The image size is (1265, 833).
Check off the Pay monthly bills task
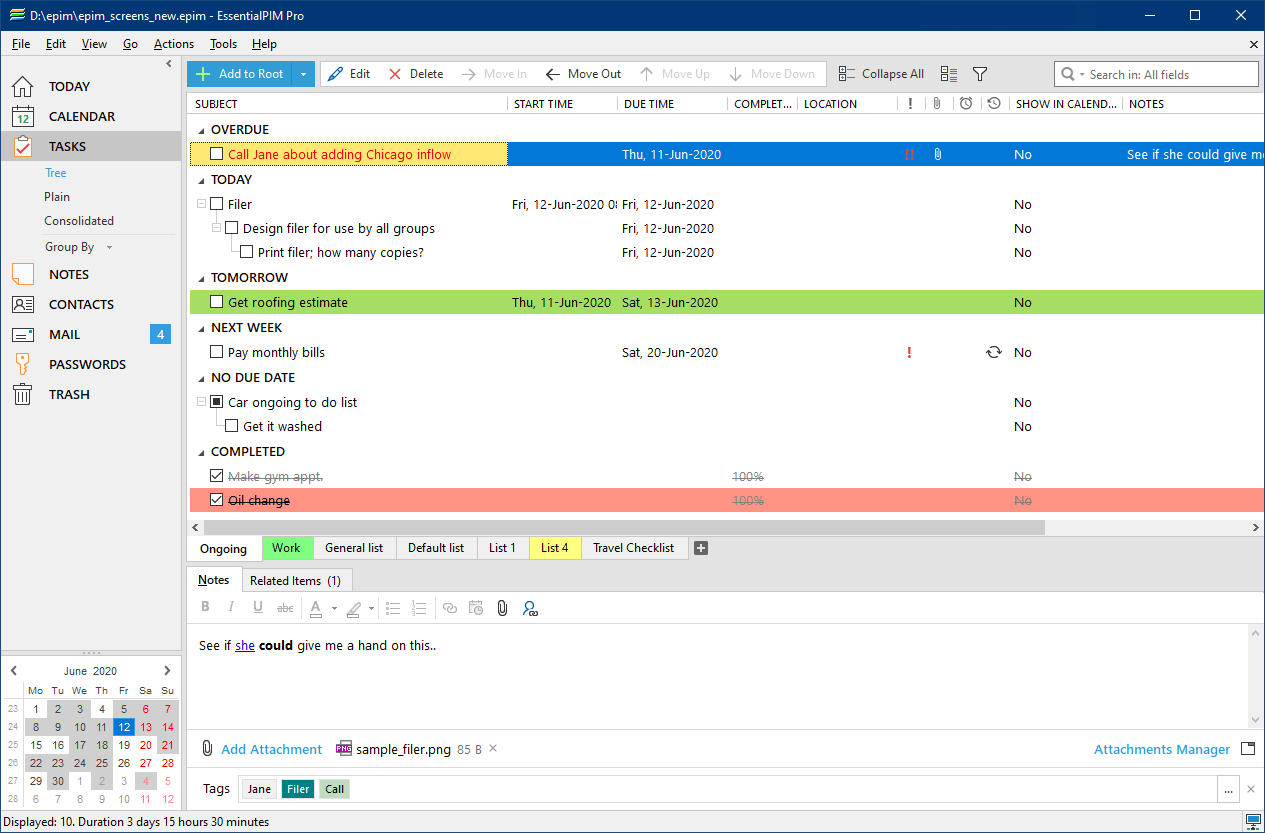tap(216, 352)
